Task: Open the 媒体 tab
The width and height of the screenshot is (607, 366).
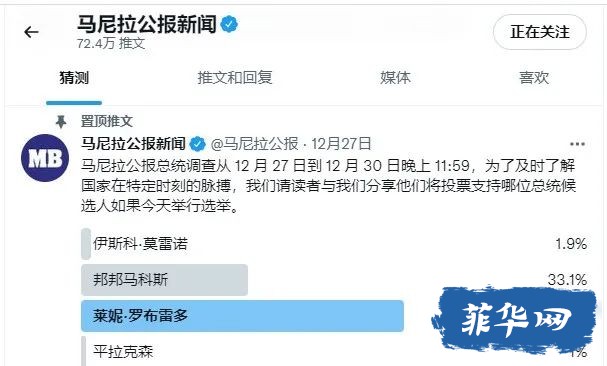Action: (395, 78)
